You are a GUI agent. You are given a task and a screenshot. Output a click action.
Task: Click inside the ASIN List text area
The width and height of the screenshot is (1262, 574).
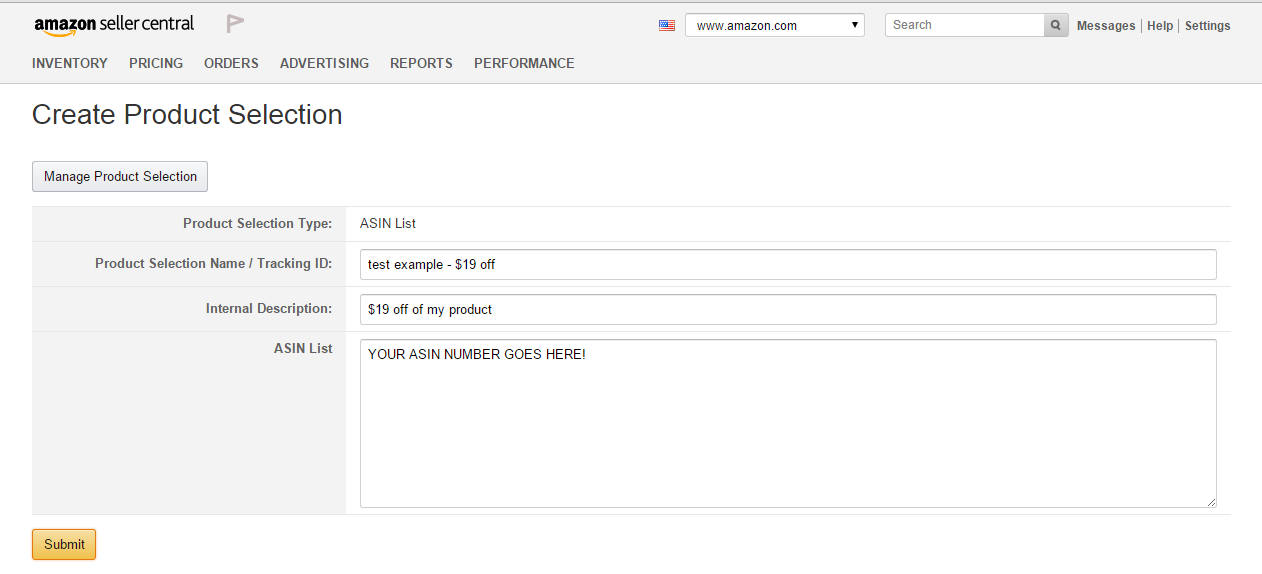tap(788, 423)
